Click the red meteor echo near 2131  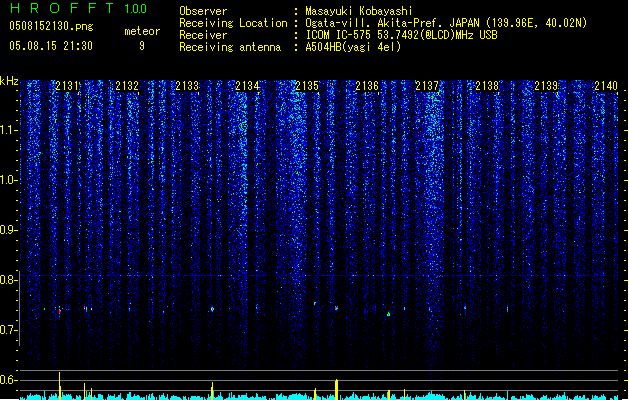(60, 311)
